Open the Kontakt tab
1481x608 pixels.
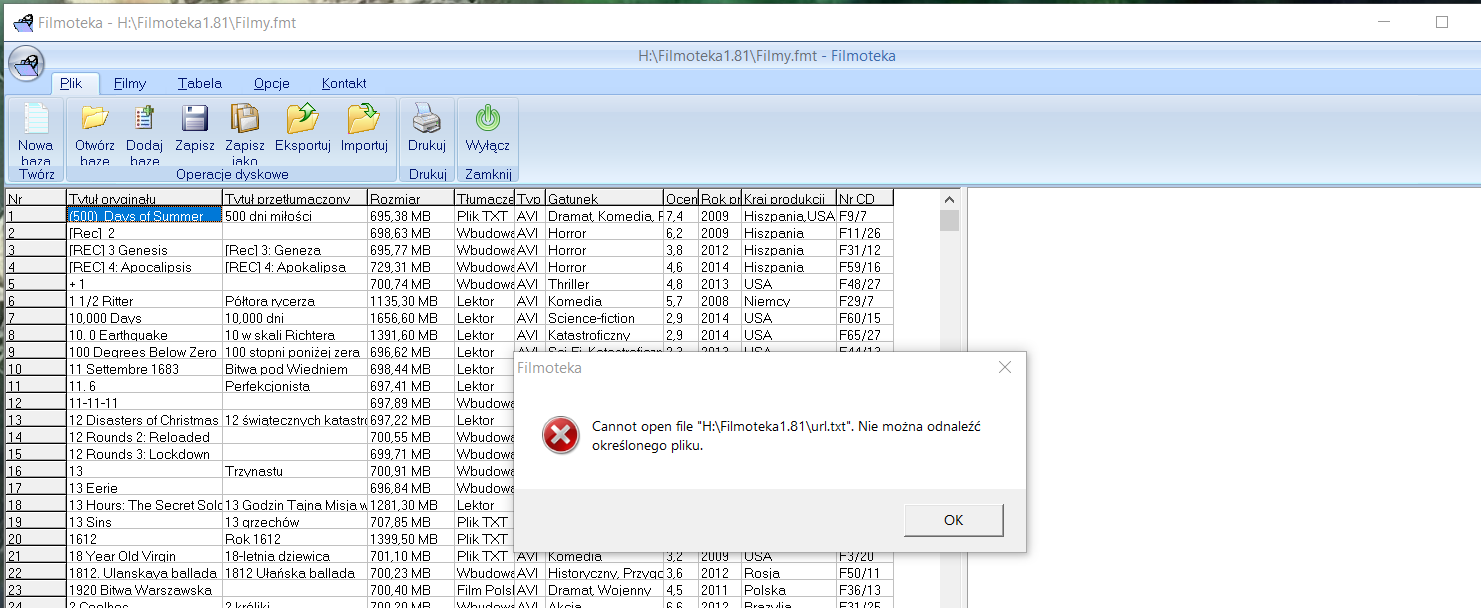pyautogui.click(x=344, y=84)
